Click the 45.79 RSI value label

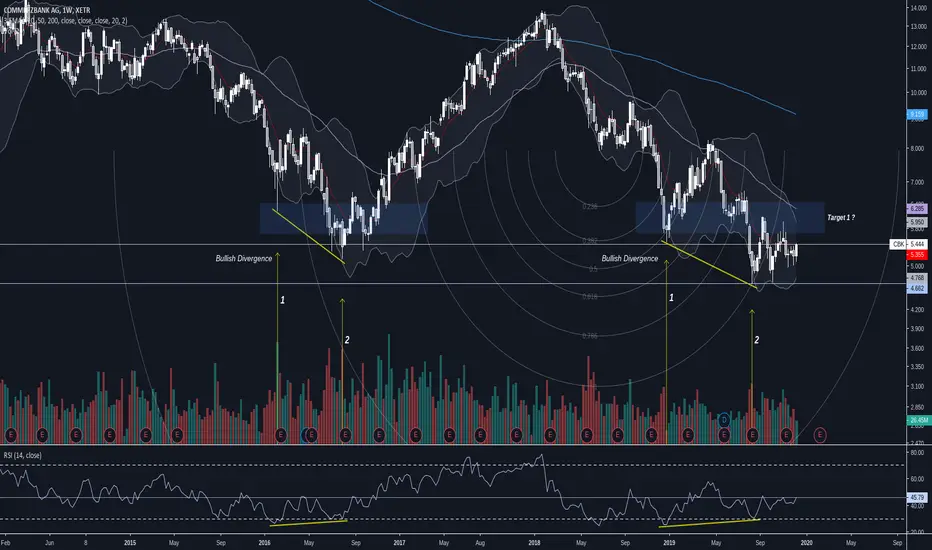tap(917, 497)
